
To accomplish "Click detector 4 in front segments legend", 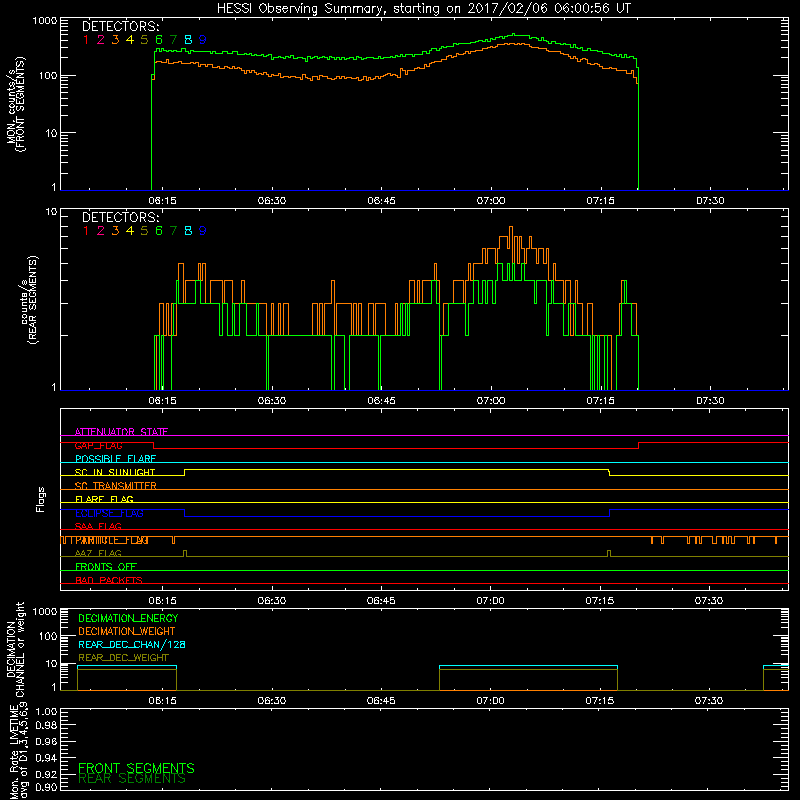I will [130, 39].
